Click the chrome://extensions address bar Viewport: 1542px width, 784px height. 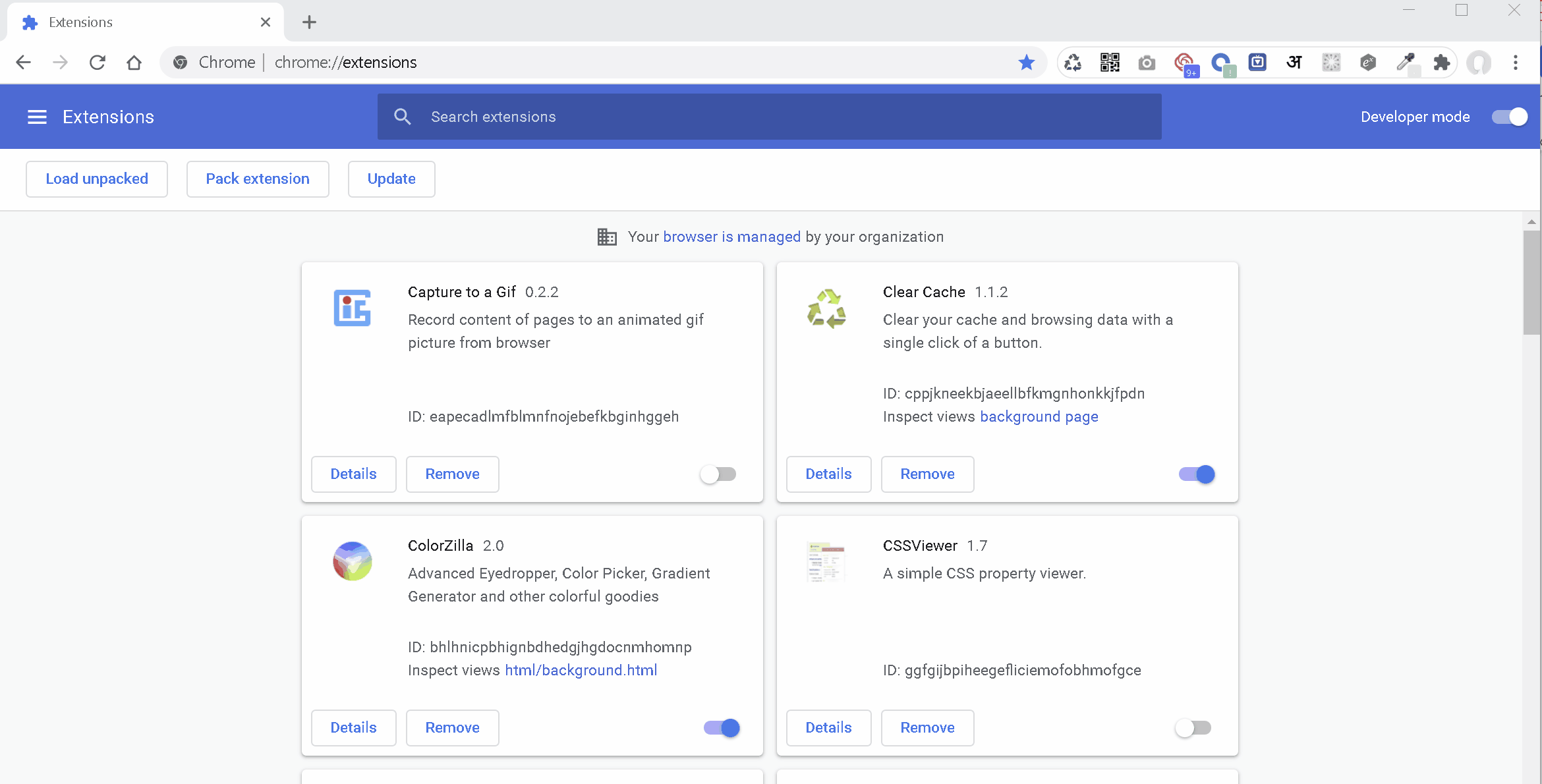point(603,62)
